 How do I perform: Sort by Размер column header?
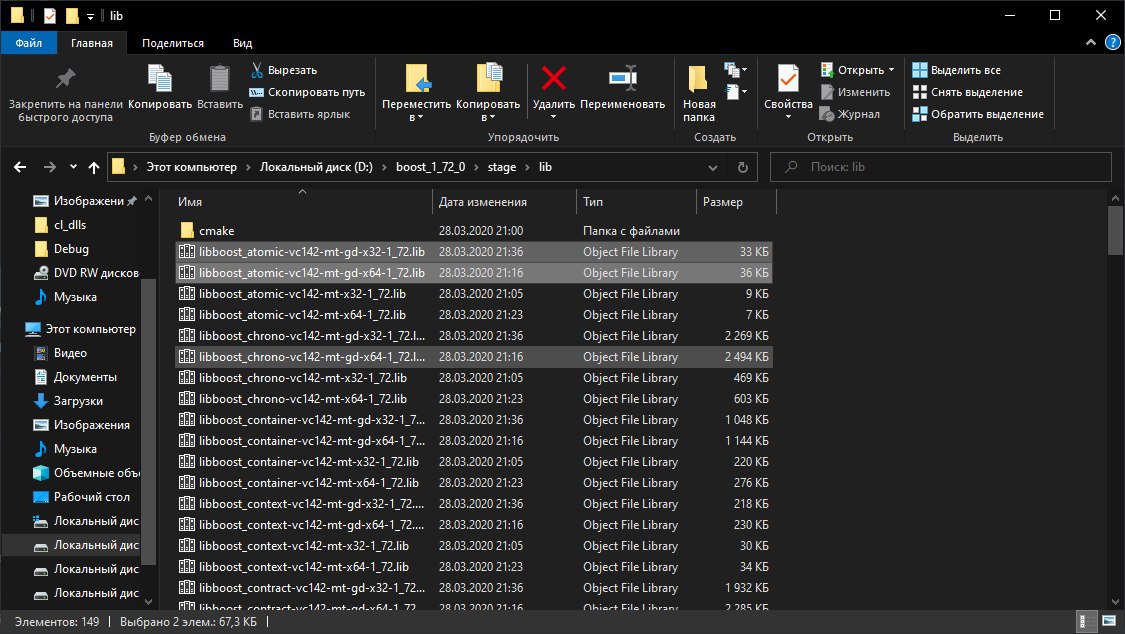pyautogui.click(x=736, y=202)
